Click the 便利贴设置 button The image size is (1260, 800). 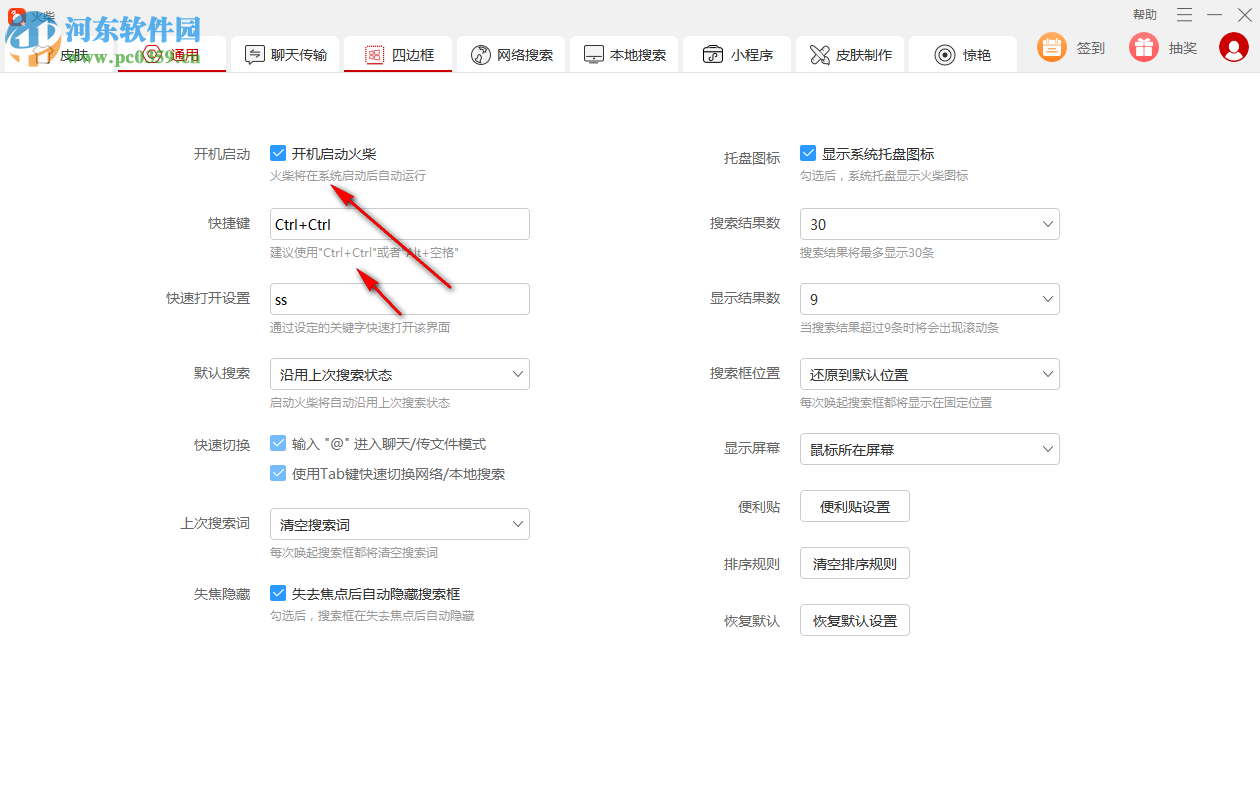854,506
